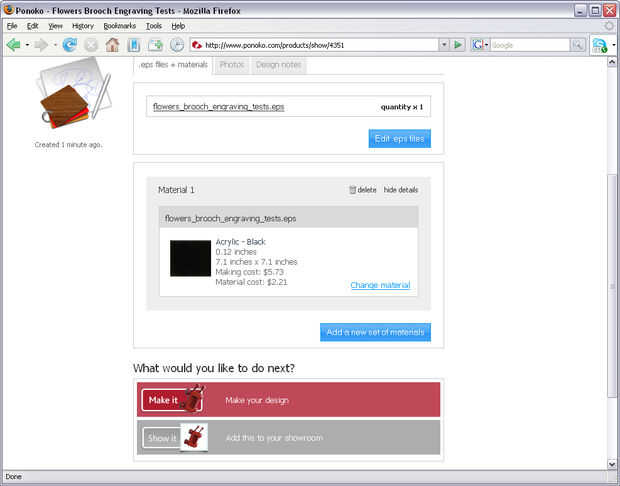Open the Edit menu

coord(32,26)
